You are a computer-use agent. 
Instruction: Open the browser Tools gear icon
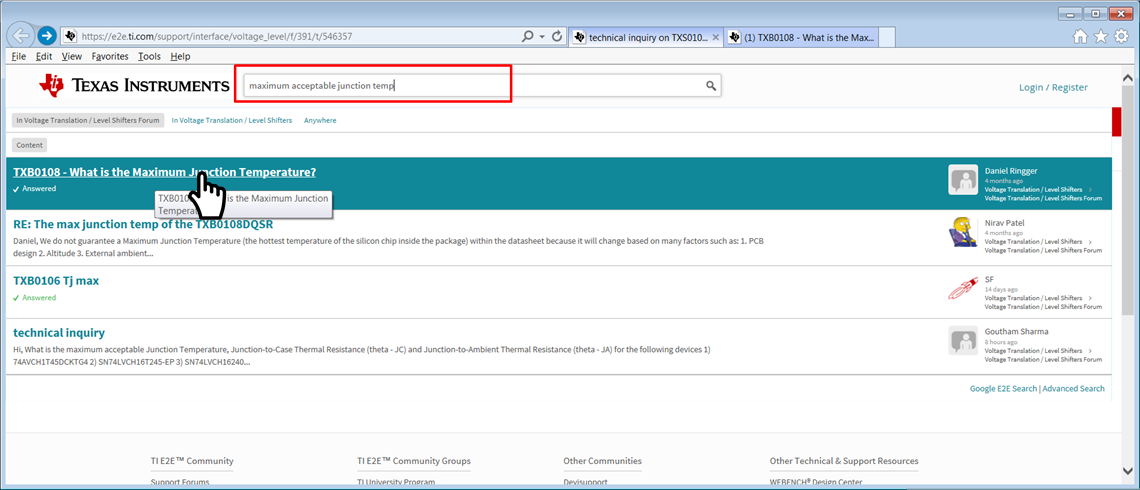pos(1122,36)
